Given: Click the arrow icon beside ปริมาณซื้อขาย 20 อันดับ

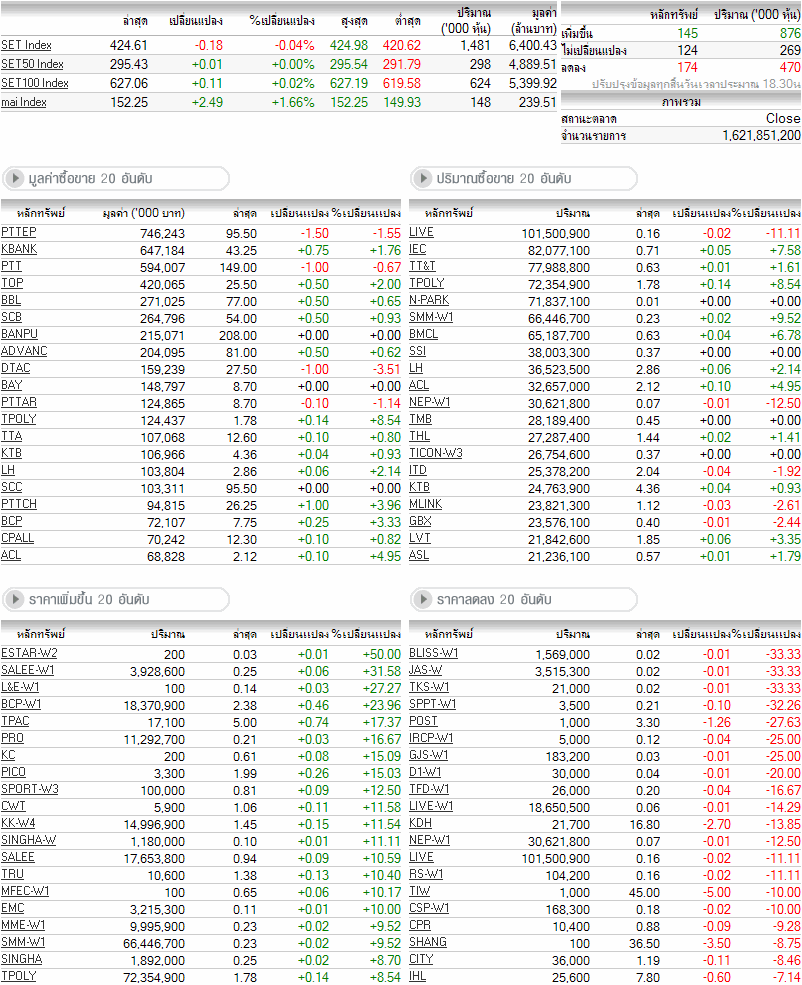Looking at the screenshot, I should click(423, 178).
